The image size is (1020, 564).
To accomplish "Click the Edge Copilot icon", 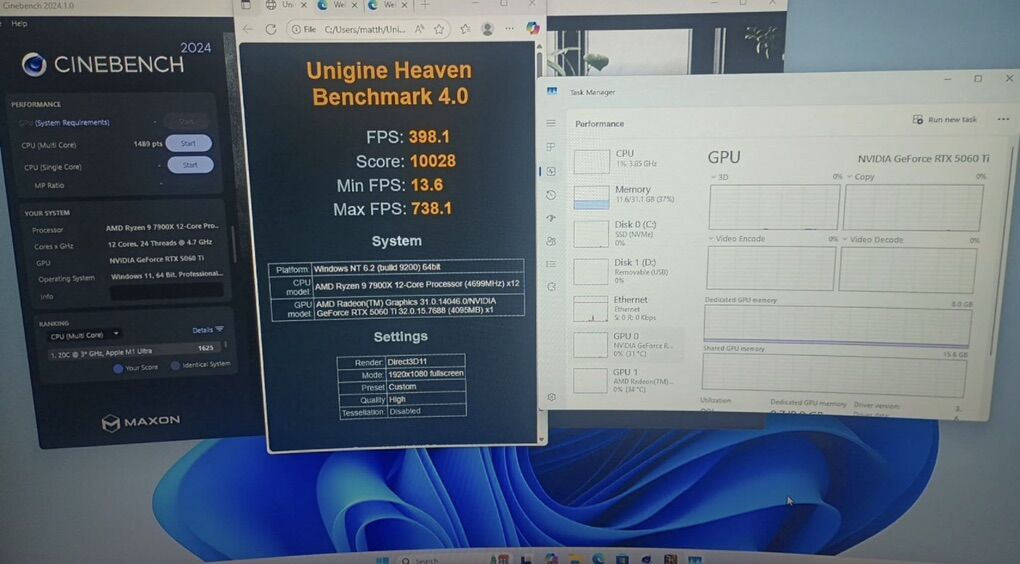I will point(533,29).
